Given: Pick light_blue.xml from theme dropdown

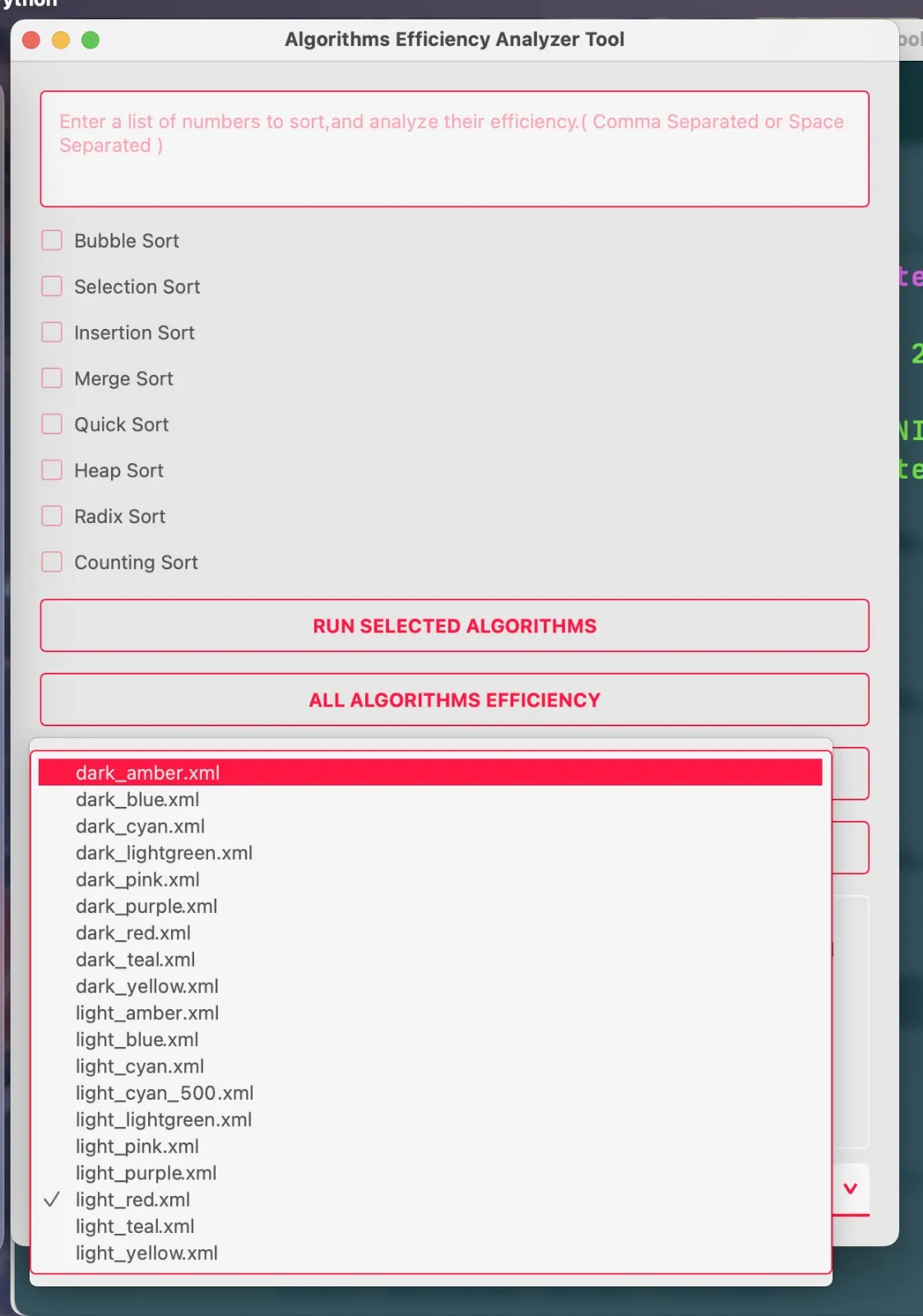Looking at the screenshot, I should click(x=430, y=1039).
